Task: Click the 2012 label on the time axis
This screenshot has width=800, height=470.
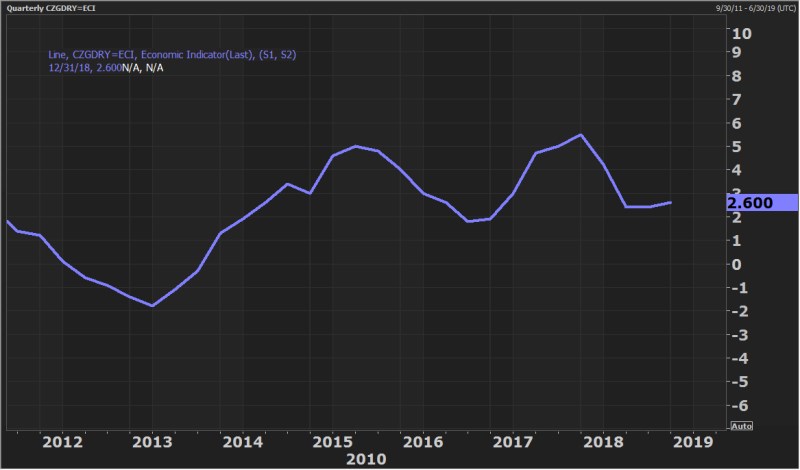Action: pos(63,440)
